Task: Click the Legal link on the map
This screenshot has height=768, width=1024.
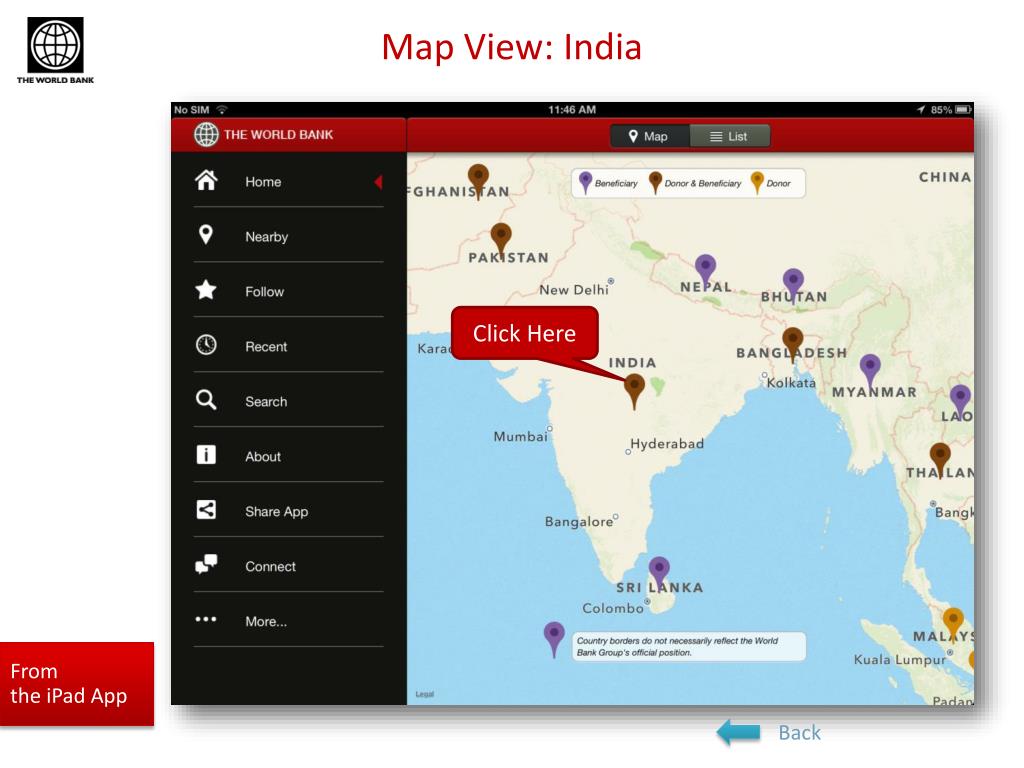Action: click(424, 694)
